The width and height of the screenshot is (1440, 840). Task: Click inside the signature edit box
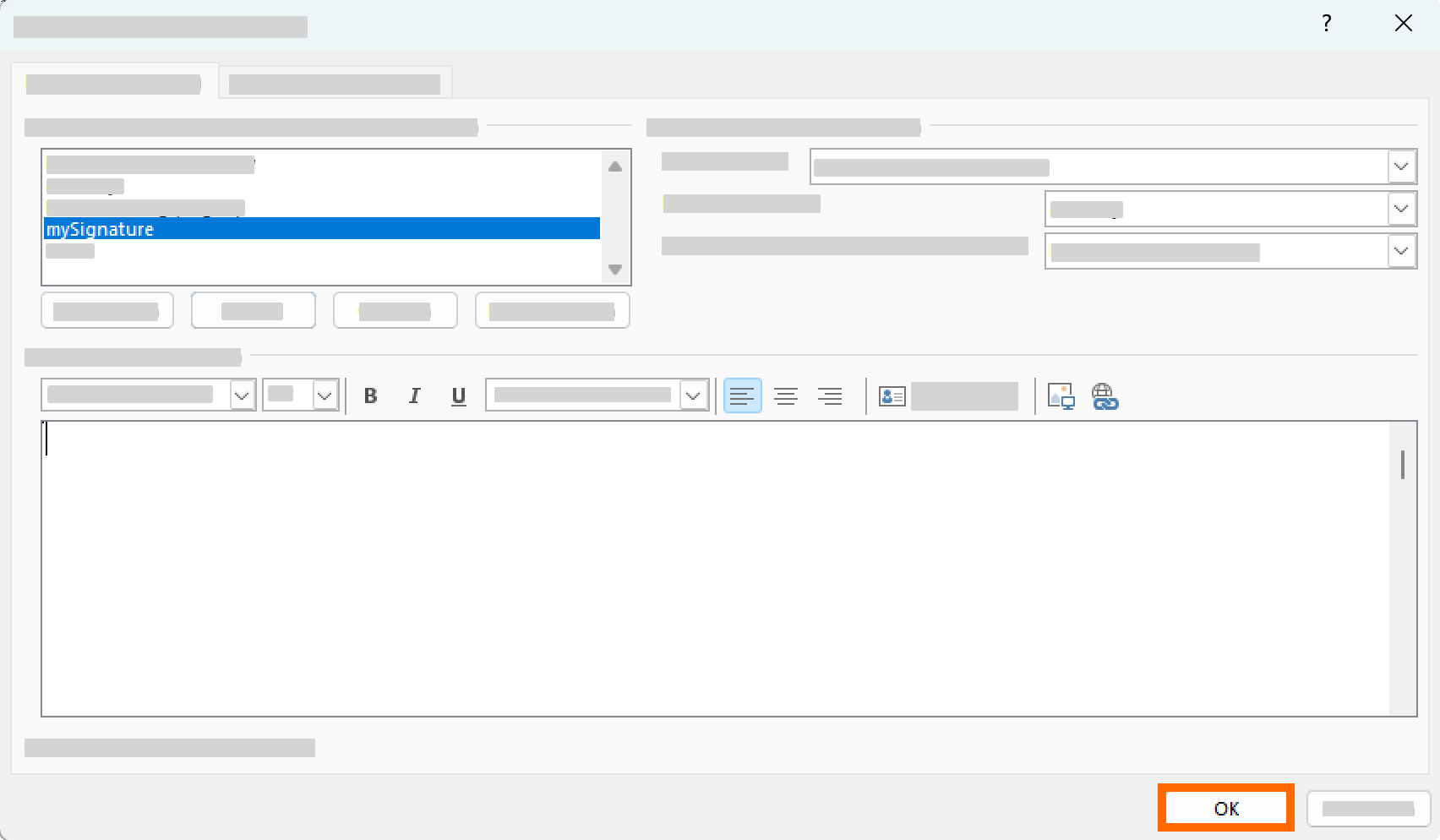715,569
